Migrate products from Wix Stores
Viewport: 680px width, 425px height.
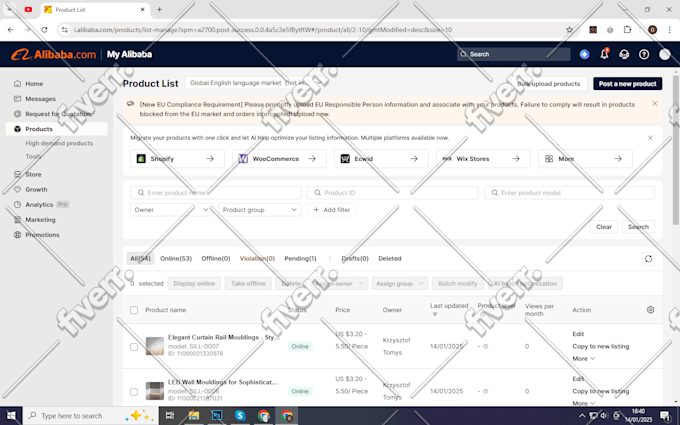click(x=483, y=159)
